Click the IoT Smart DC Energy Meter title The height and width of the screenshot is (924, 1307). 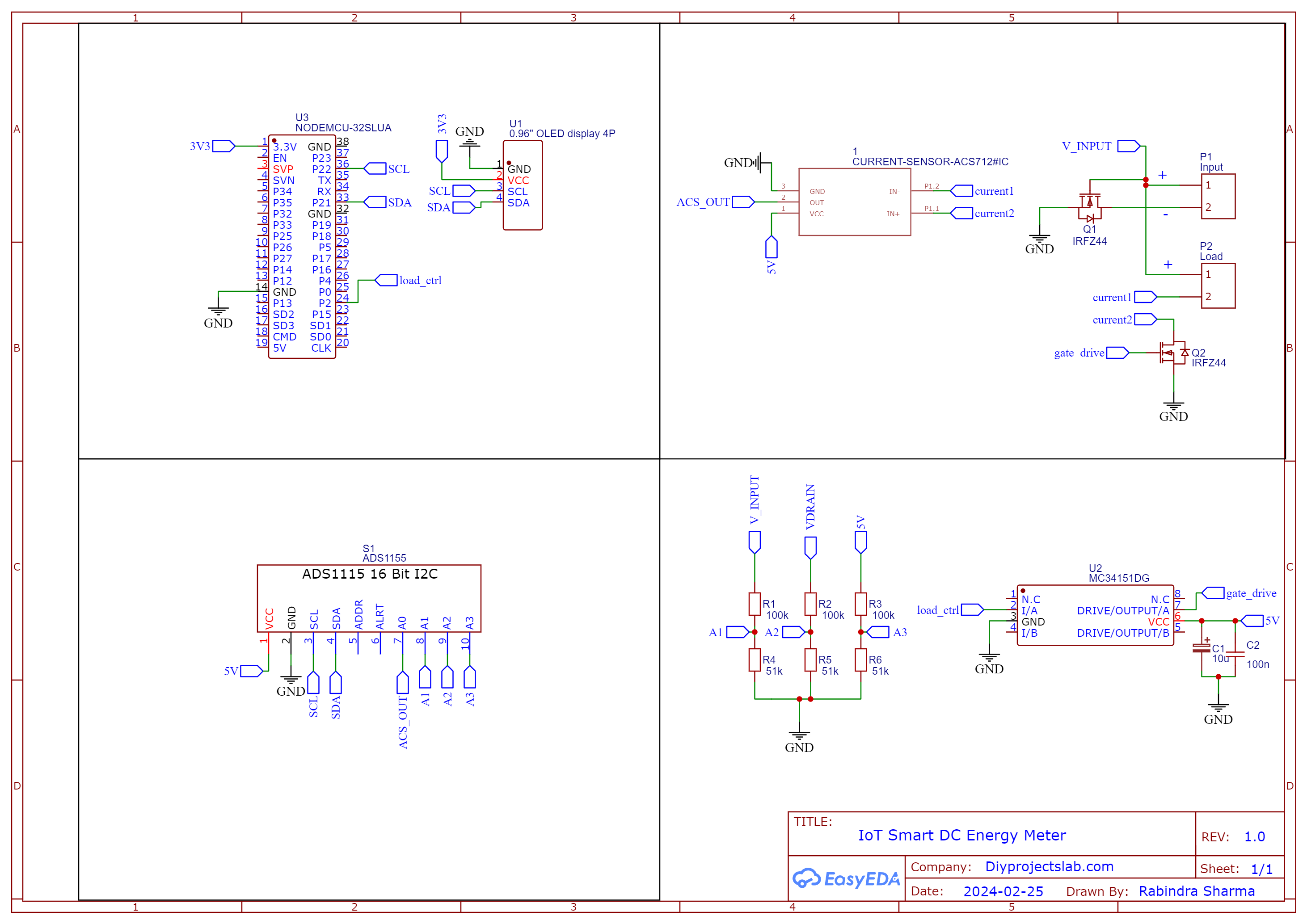point(961,835)
